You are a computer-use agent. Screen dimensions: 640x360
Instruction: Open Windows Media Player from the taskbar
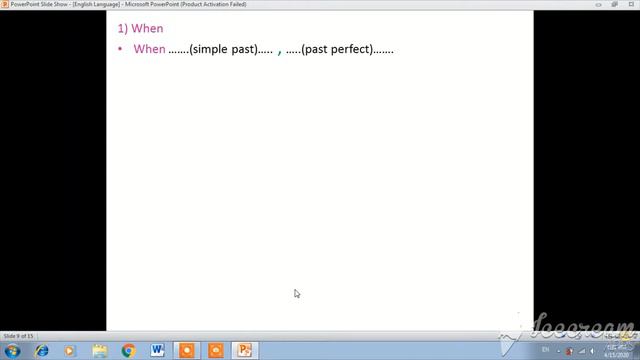(x=69, y=351)
